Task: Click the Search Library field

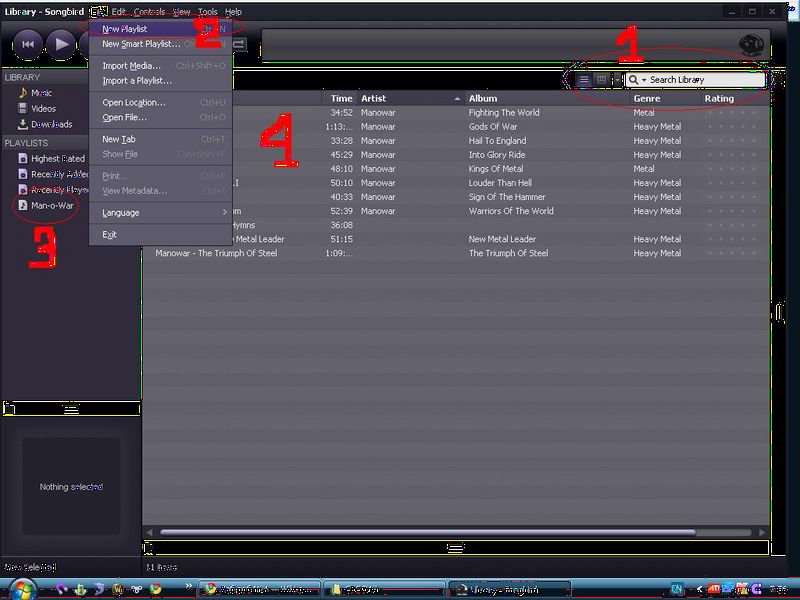Action: tap(705, 80)
